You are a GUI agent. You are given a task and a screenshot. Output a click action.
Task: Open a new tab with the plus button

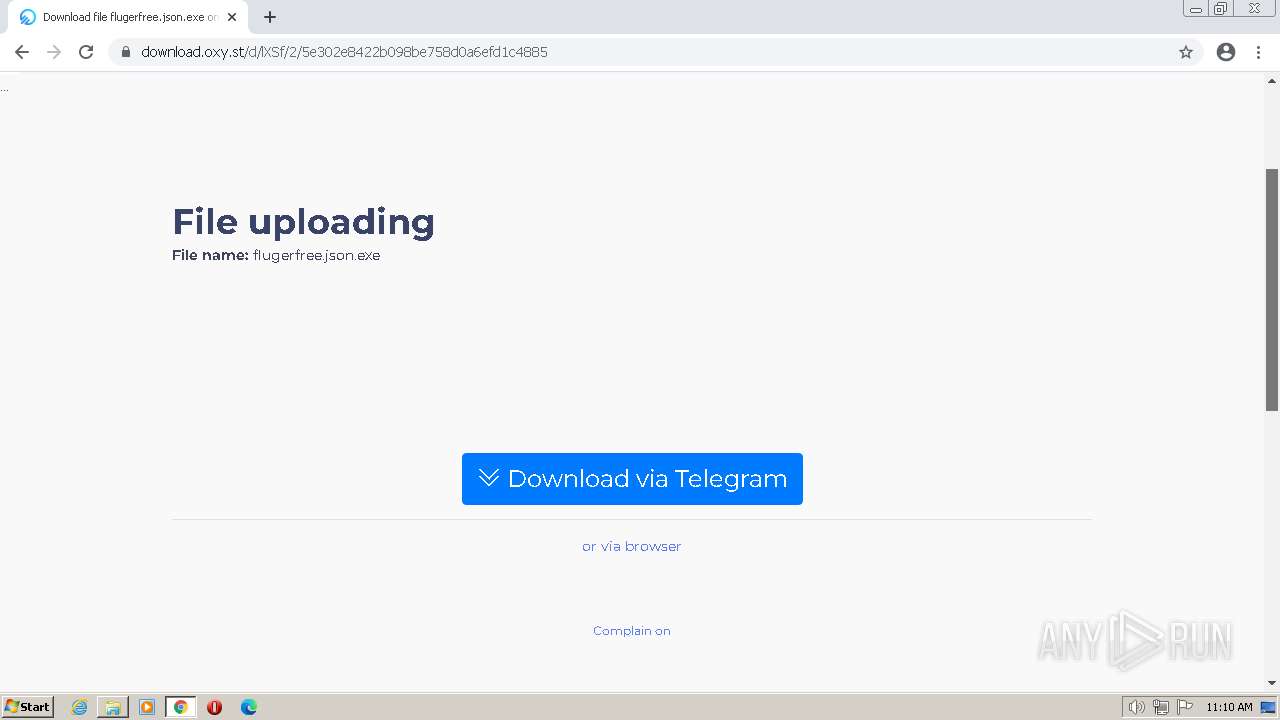[x=270, y=17]
